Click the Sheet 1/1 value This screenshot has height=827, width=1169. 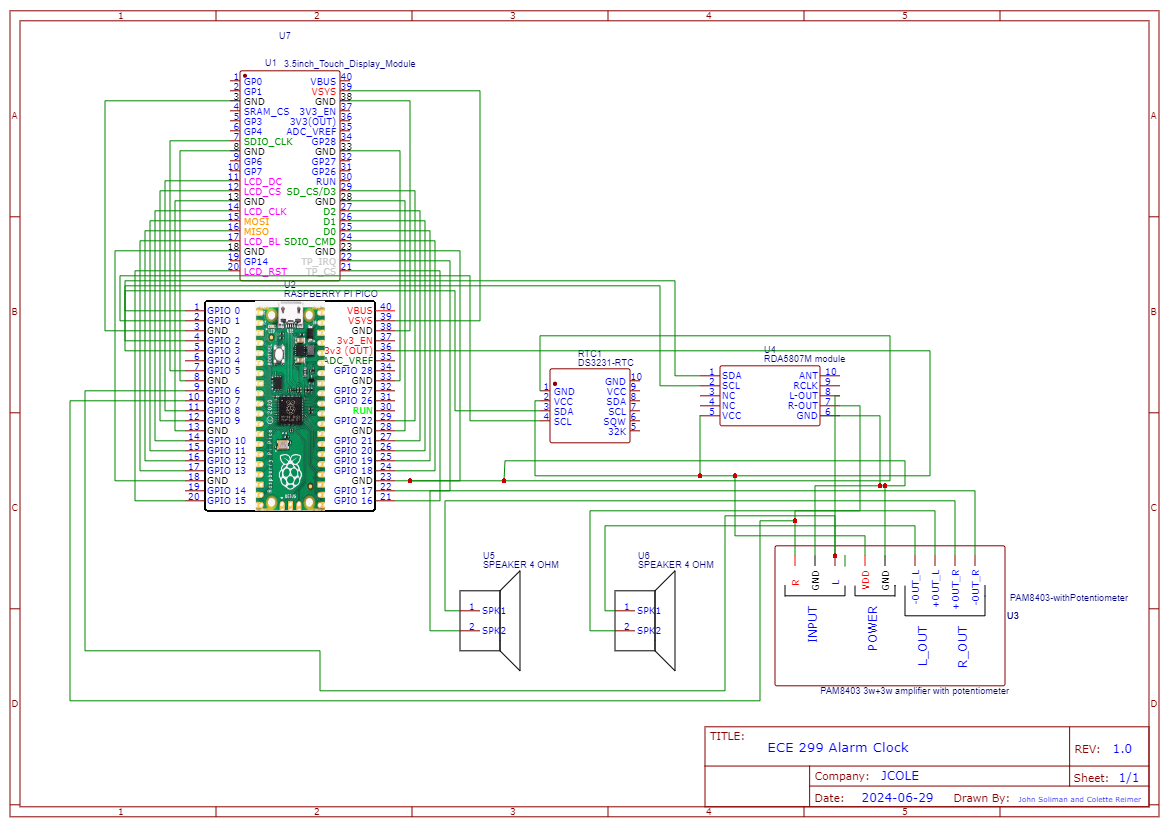tap(1128, 777)
